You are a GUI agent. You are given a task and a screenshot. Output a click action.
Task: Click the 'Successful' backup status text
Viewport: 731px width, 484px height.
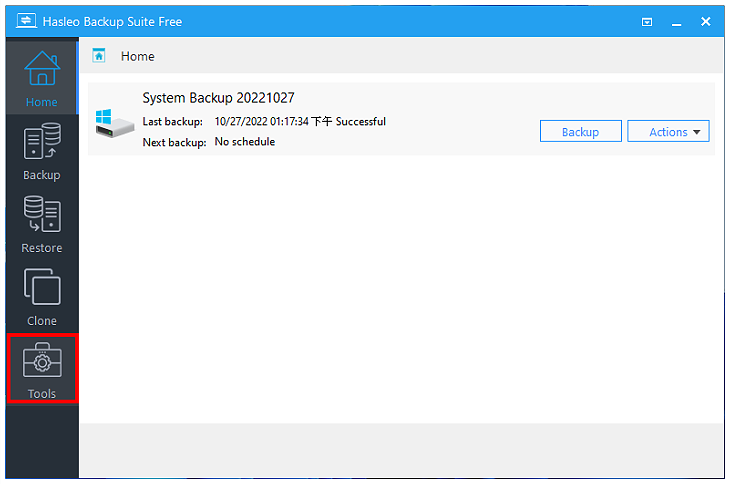point(361,122)
